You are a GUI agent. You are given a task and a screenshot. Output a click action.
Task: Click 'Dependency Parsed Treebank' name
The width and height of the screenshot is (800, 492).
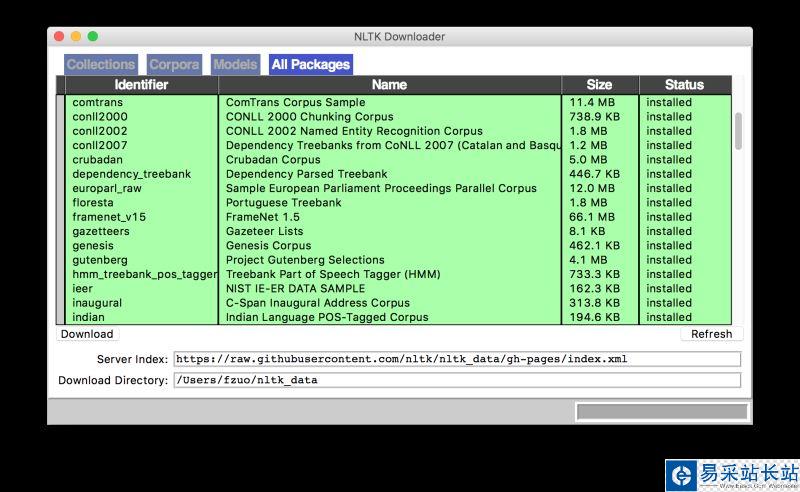(307, 174)
